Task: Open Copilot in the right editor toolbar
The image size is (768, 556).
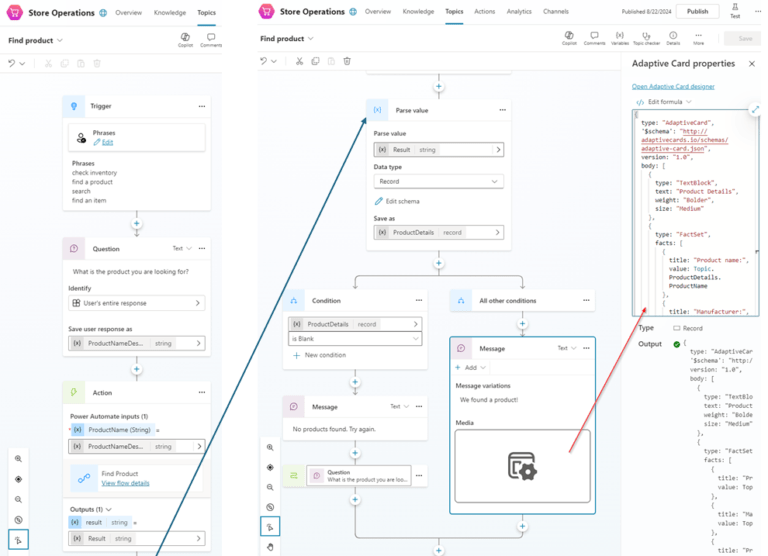Action: point(569,38)
